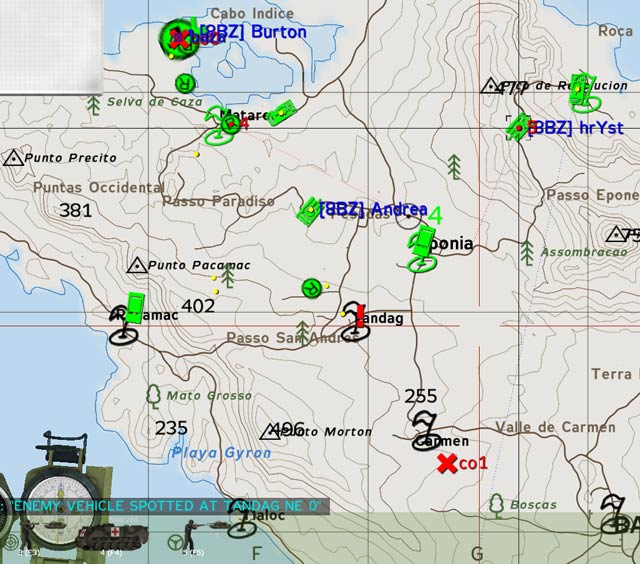Click the green circular marker below Andrea
Image resolution: width=640 pixels, height=564 pixels.
[312, 288]
